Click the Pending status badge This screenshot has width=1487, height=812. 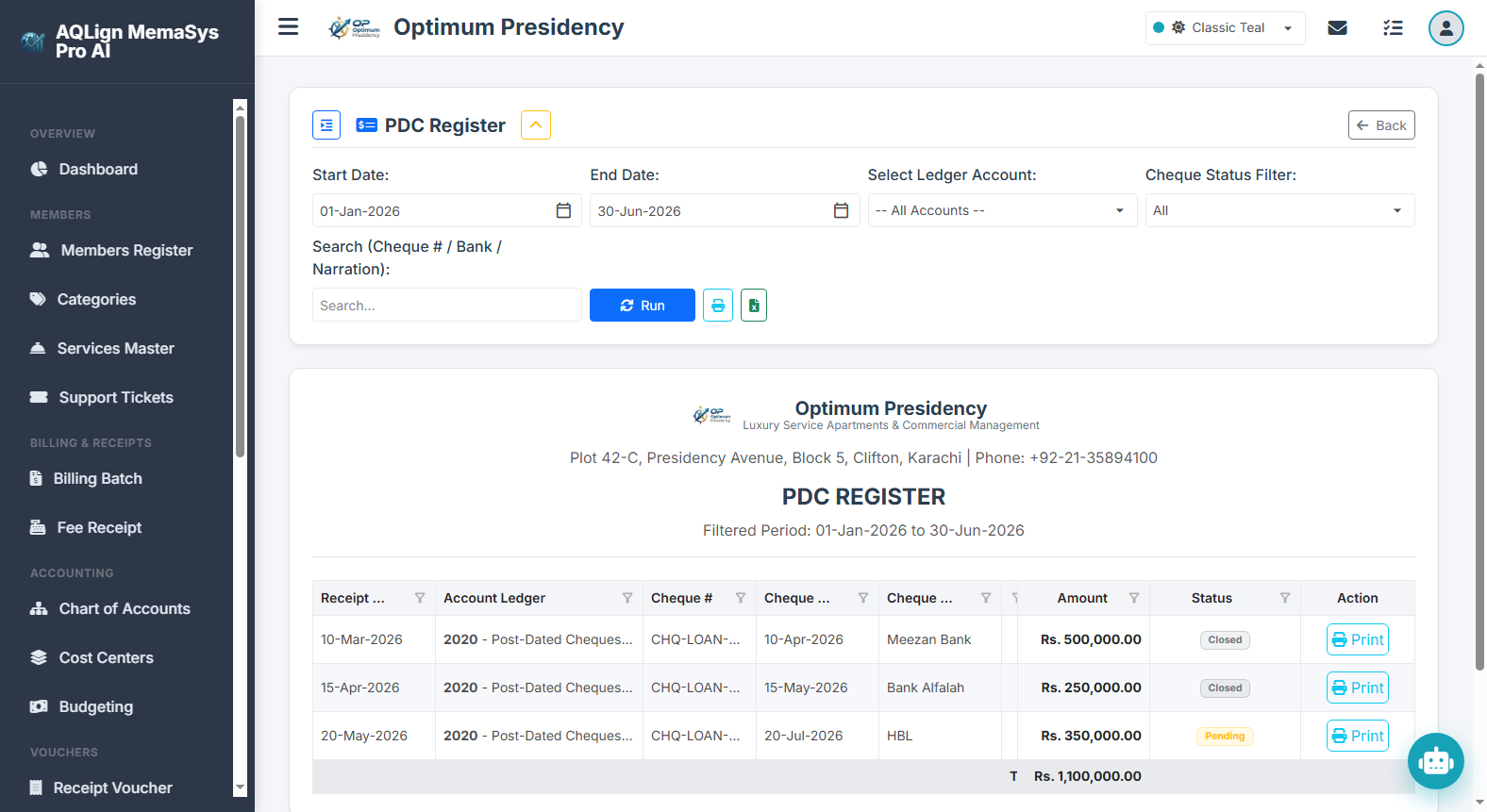coord(1225,736)
